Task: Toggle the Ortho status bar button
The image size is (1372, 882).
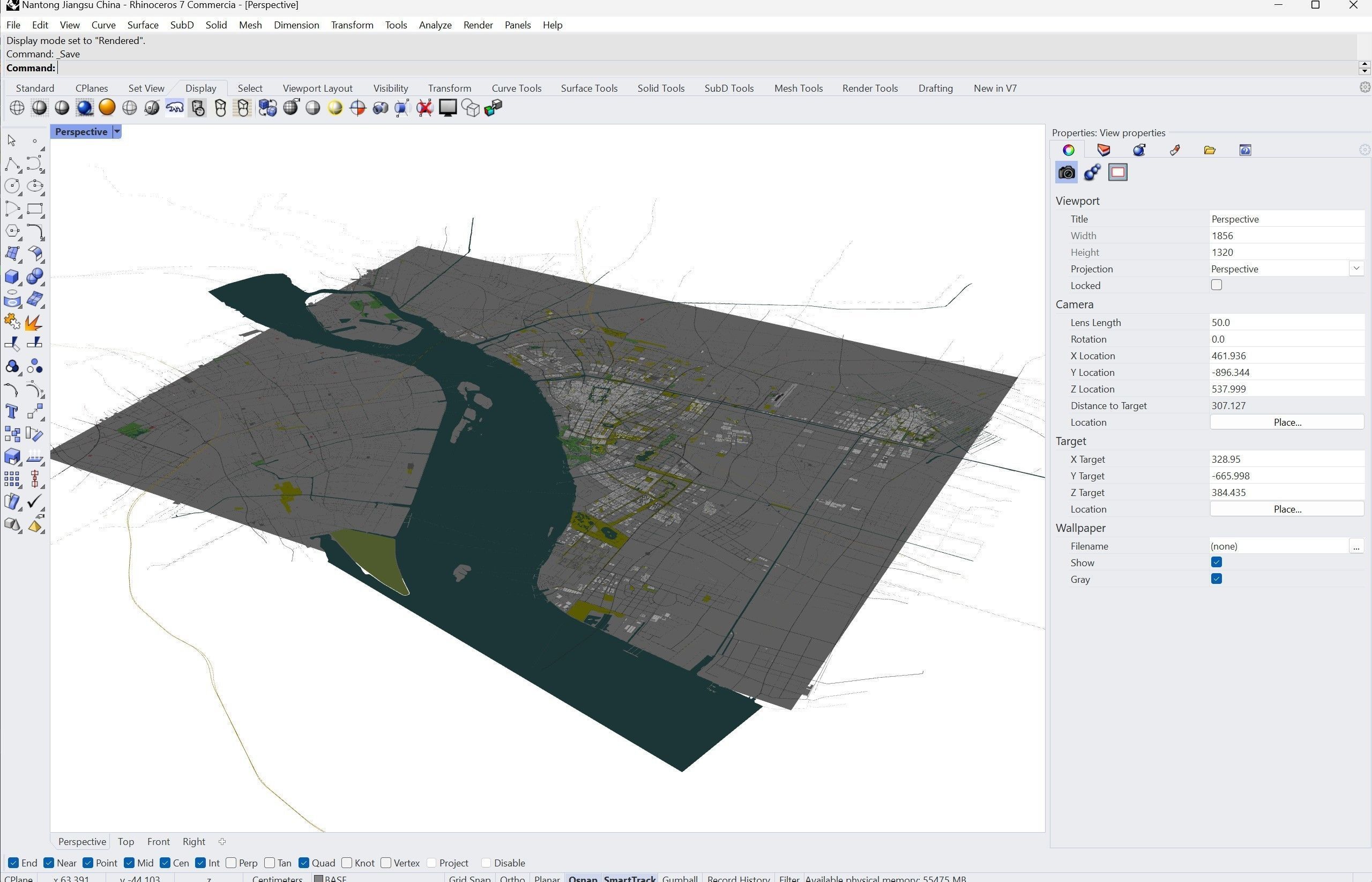Action: click(x=512, y=878)
